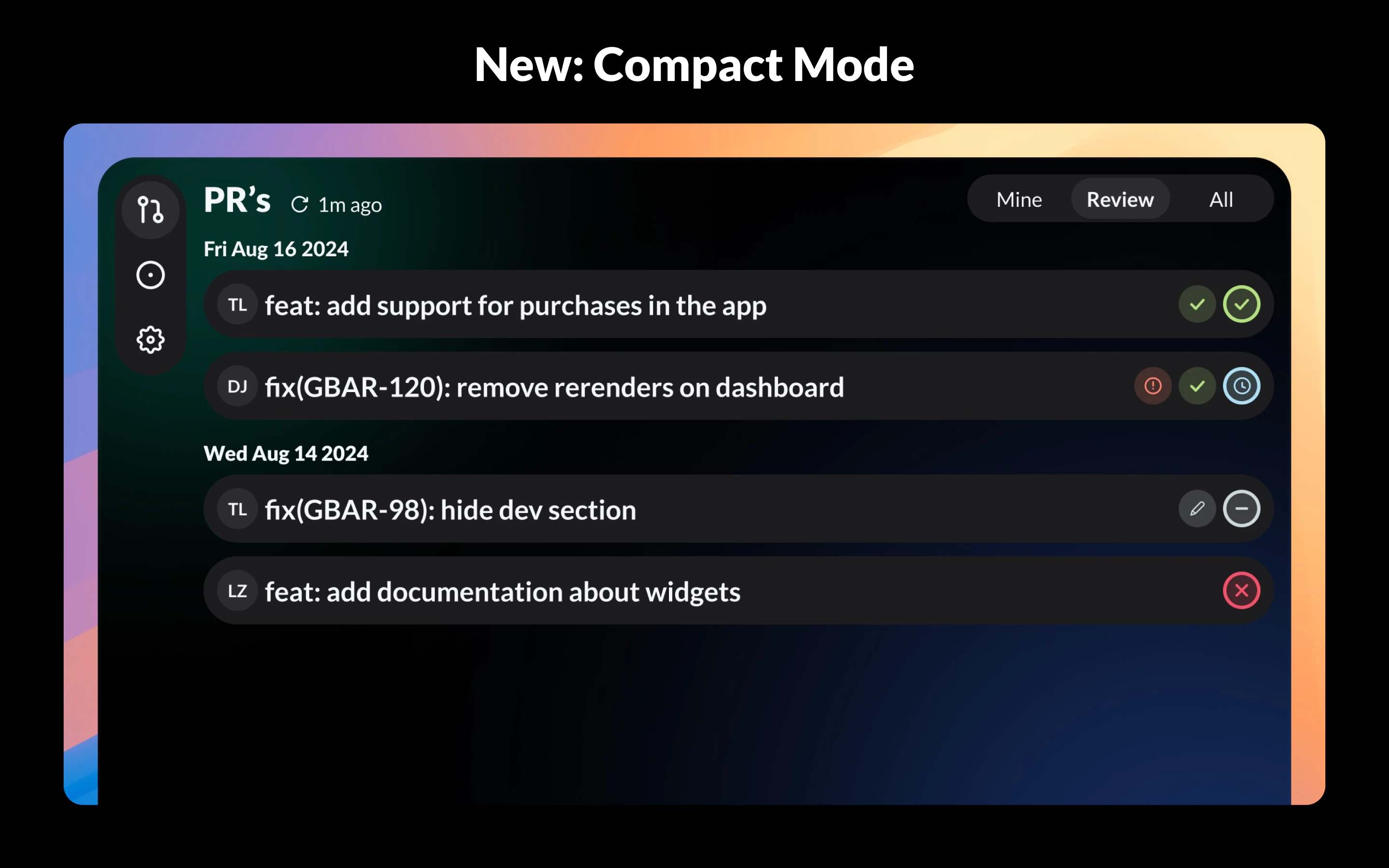1389x868 pixels.
Task: Toggle the green check on the fix(GBAR-120) row
Action: (x=1198, y=386)
